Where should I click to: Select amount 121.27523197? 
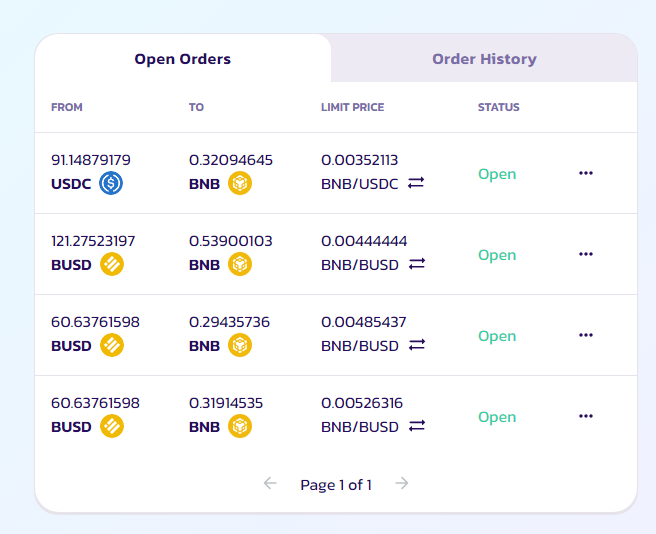tap(93, 241)
